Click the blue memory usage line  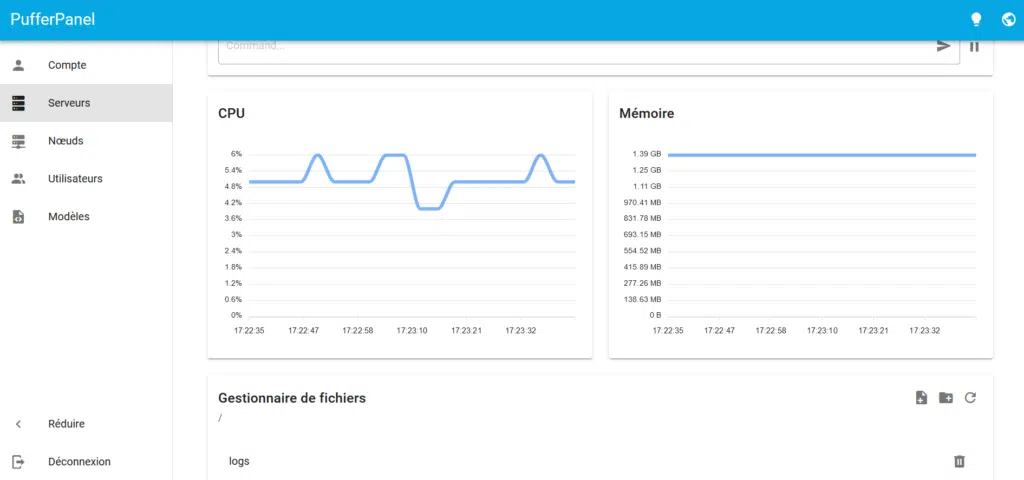(822, 155)
